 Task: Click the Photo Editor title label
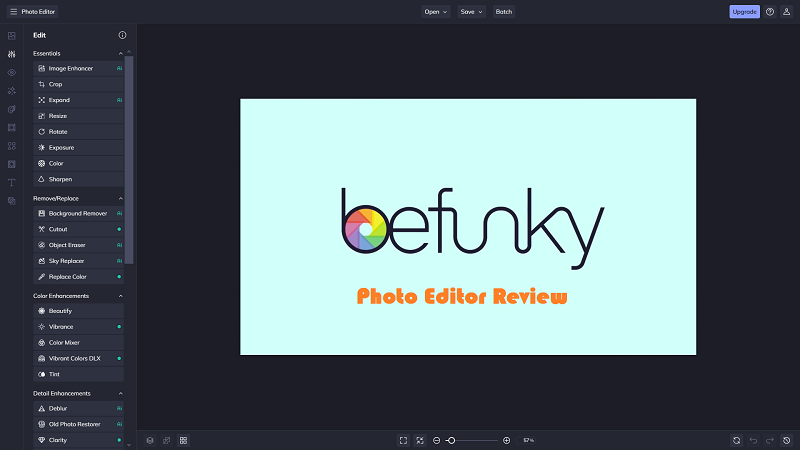(x=38, y=12)
